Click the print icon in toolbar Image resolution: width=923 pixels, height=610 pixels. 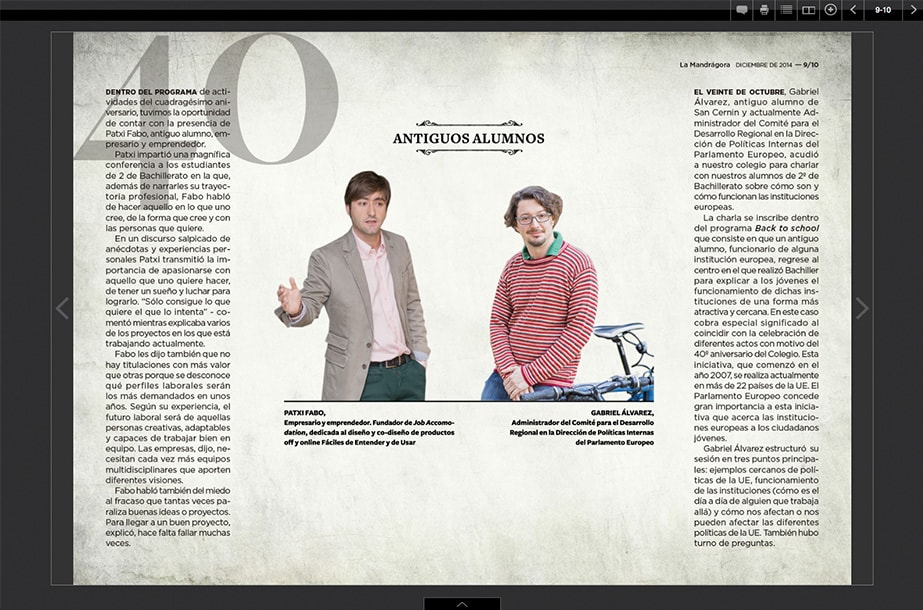pos(764,10)
